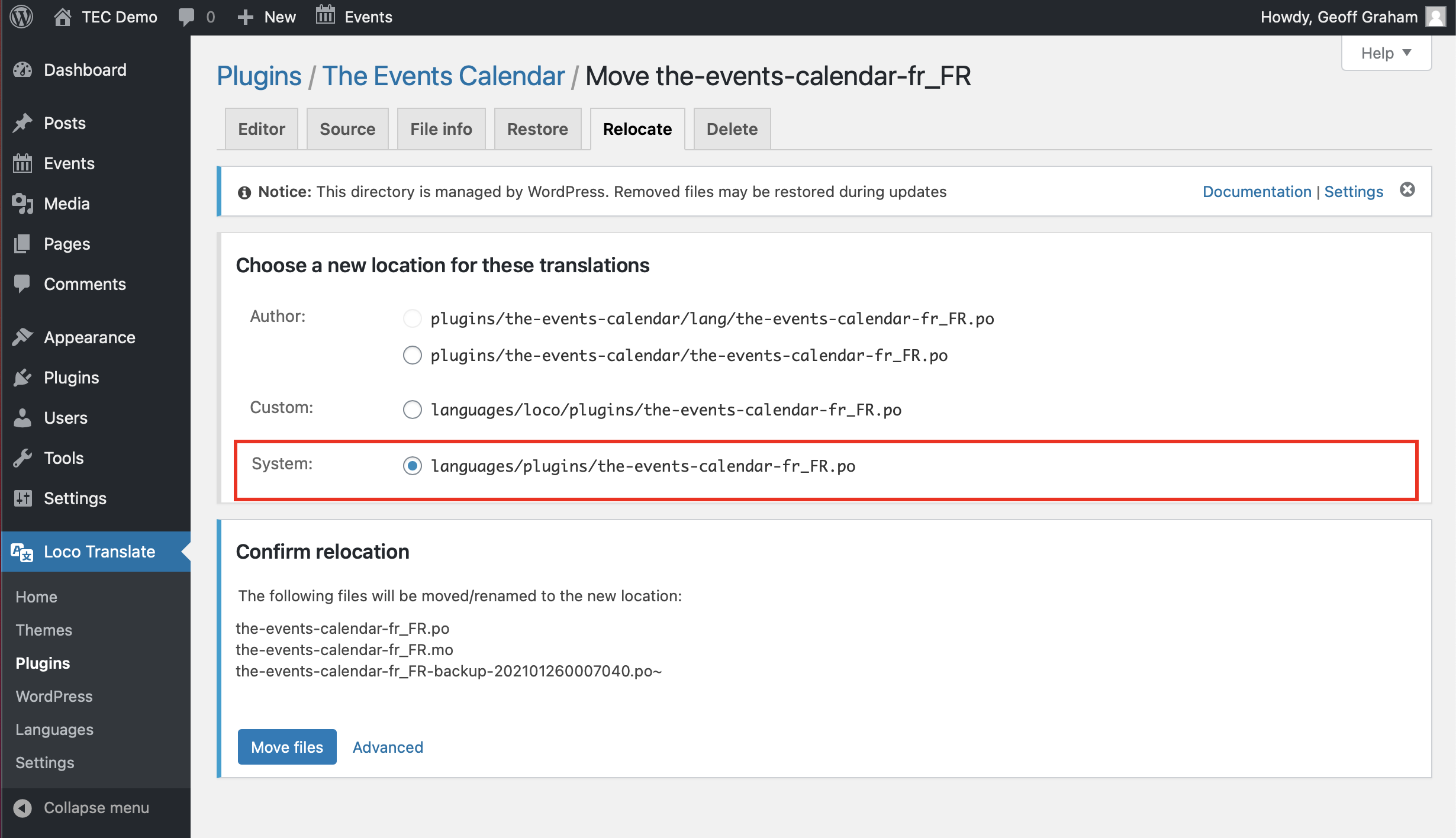The width and height of the screenshot is (1456, 838).
Task: Open the Advanced link
Action: pos(388,747)
